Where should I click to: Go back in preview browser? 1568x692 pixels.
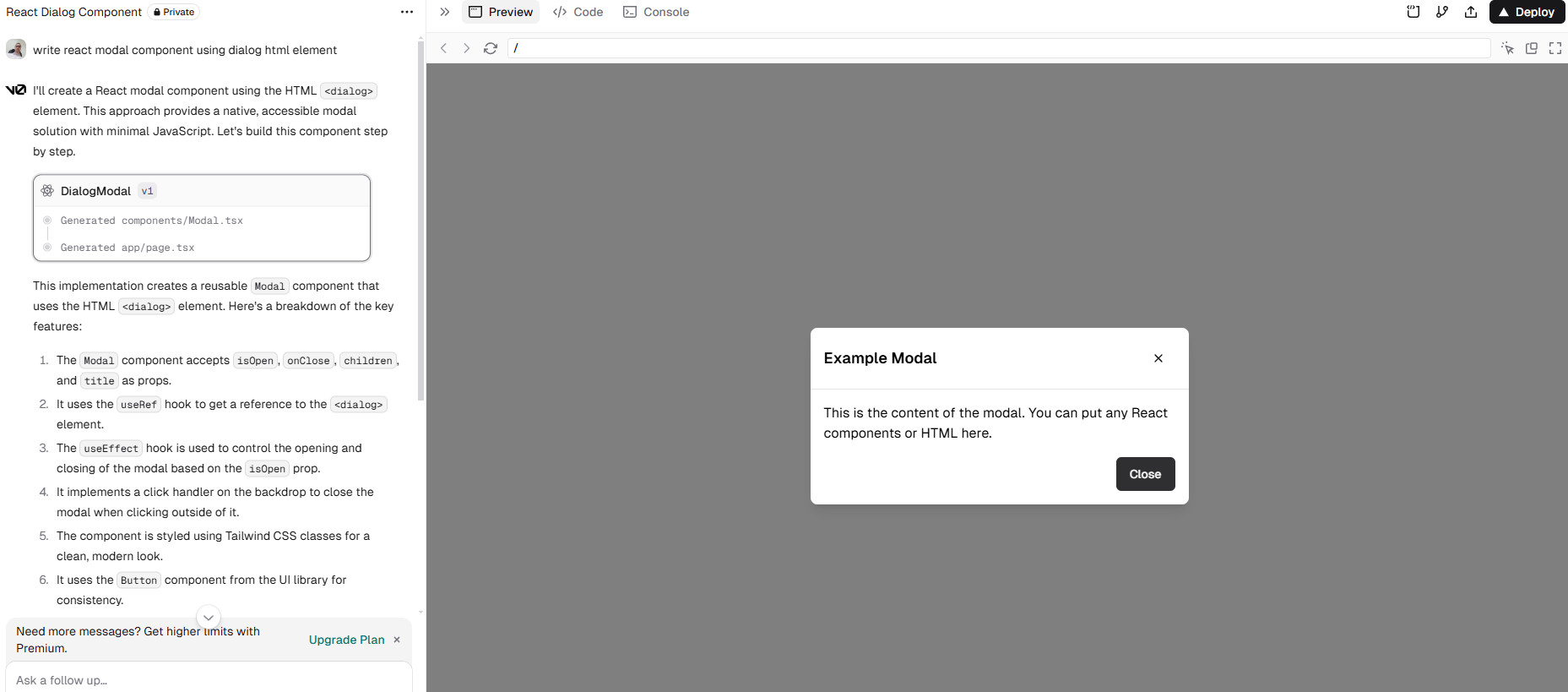click(x=443, y=48)
